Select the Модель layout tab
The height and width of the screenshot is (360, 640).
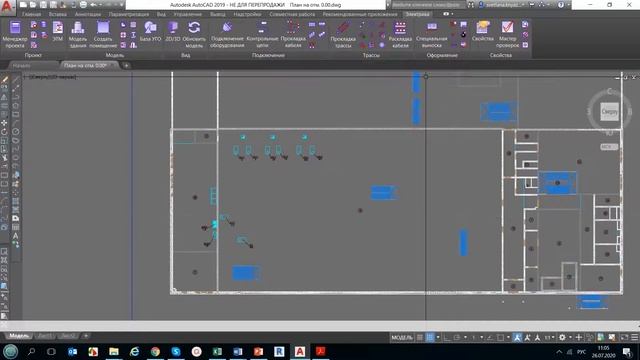pyautogui.click(x=19, y=336)
